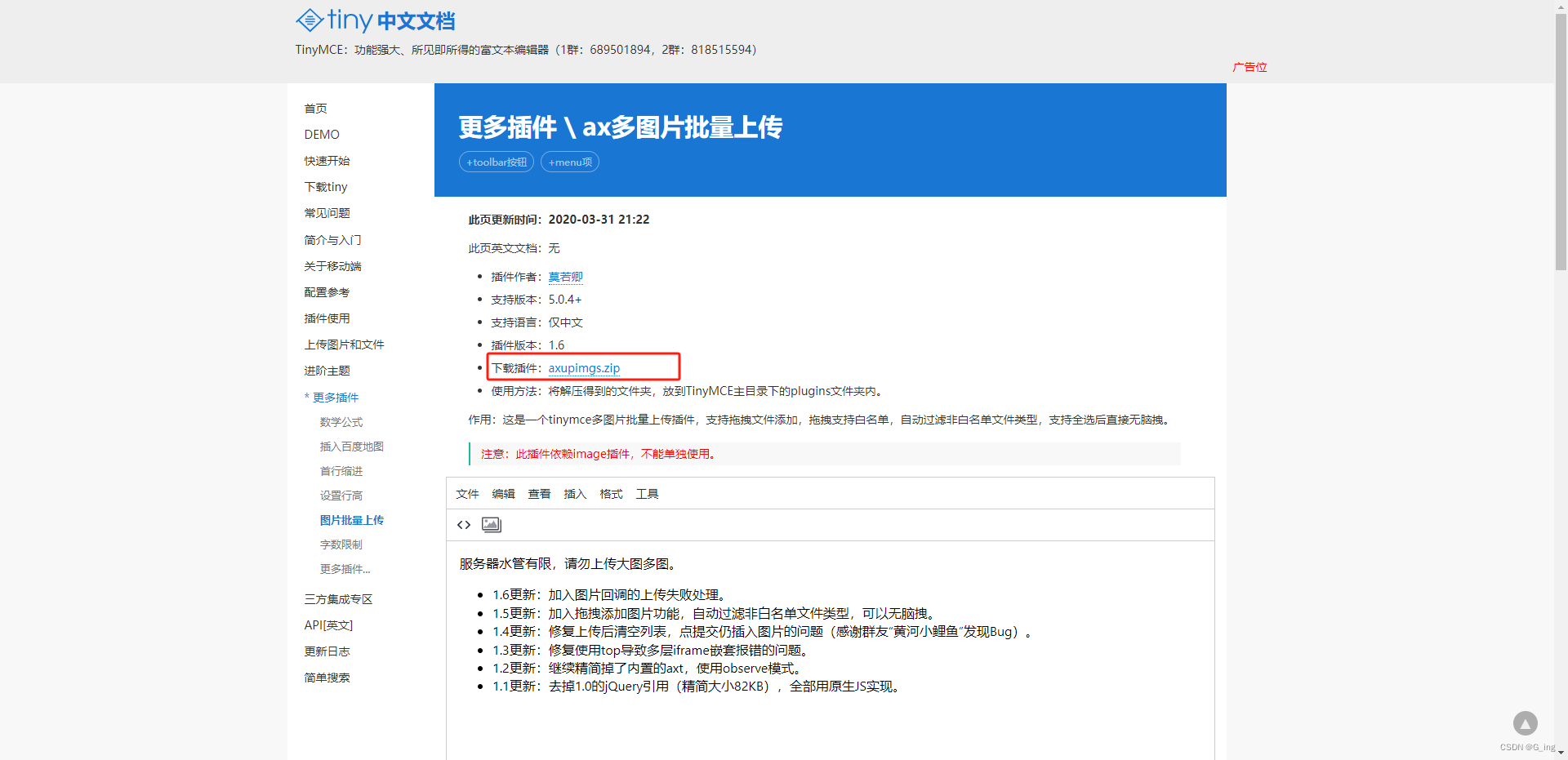Open DEMO page from sidebar
This screenshot has width=1568, height=760.
click(x=322, y=135)
